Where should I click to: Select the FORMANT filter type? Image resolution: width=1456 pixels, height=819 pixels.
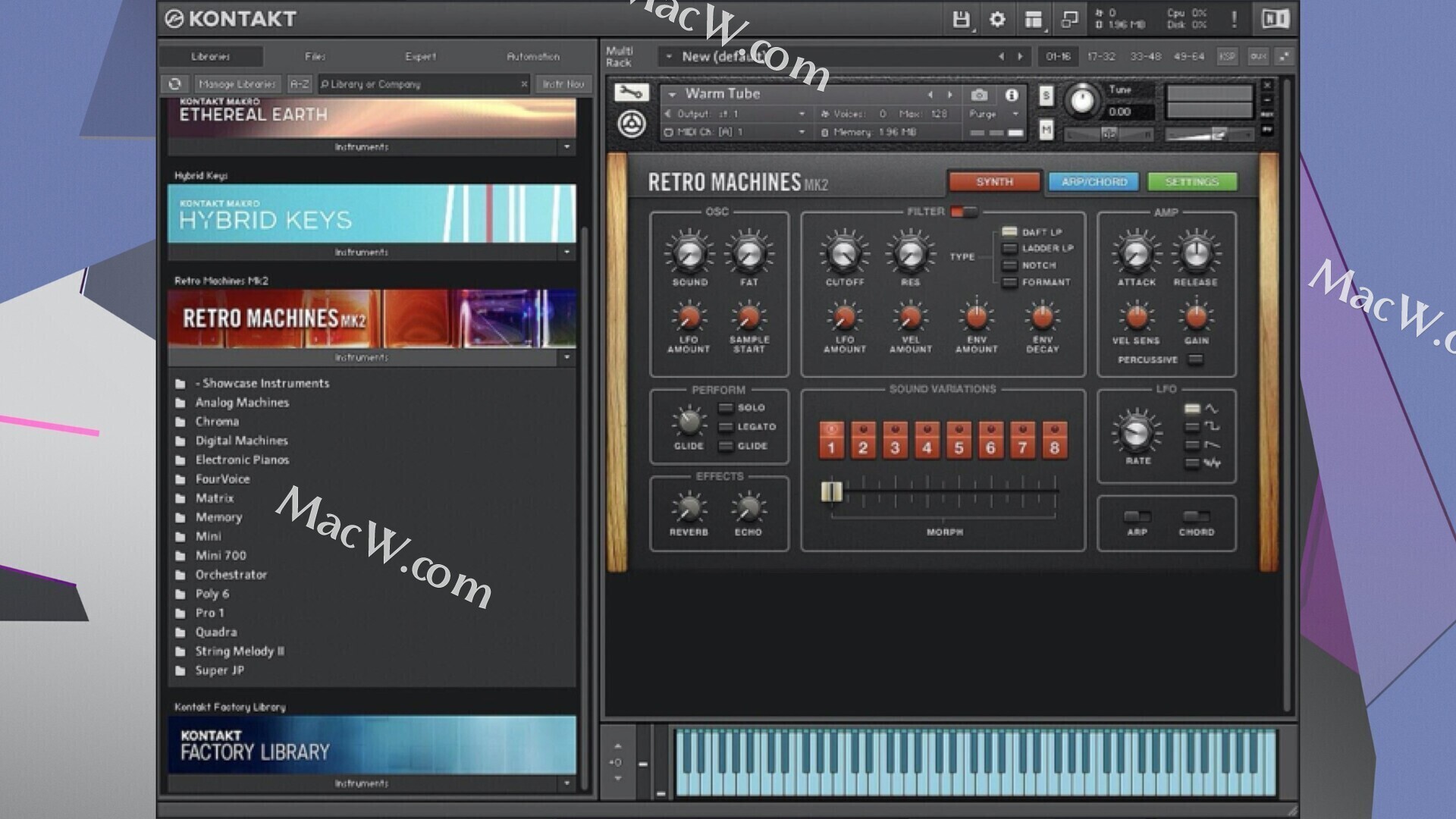1009,282
